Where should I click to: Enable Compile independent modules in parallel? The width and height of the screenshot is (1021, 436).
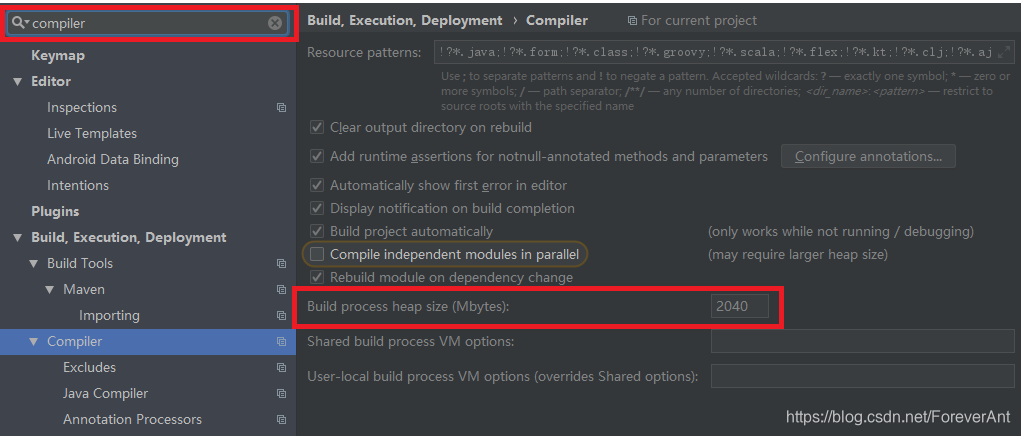(x=317, y=254)
